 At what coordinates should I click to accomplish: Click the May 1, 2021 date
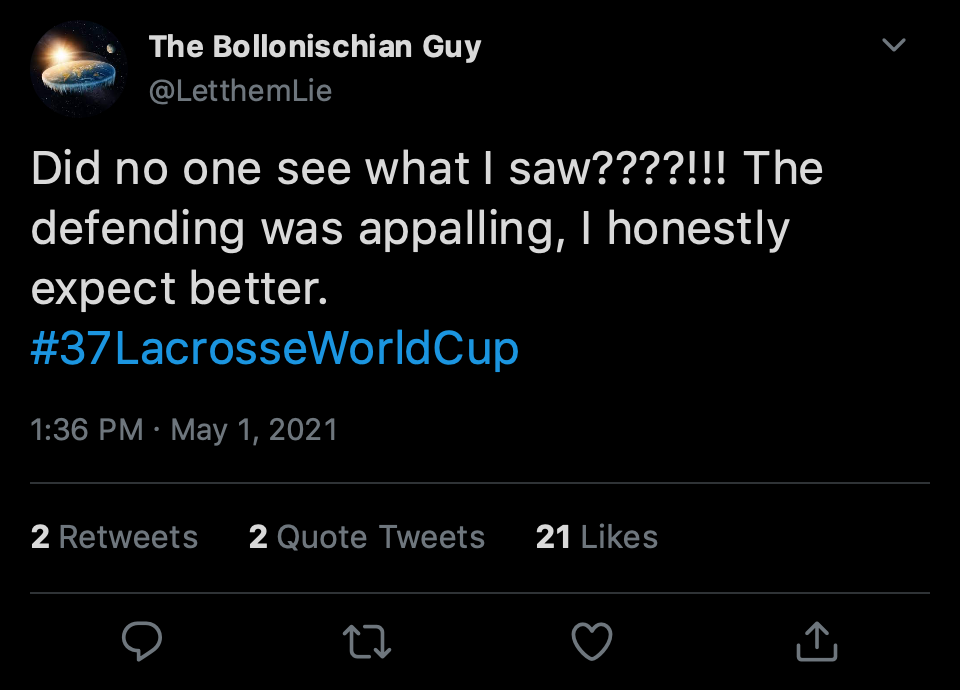point(254,430)
